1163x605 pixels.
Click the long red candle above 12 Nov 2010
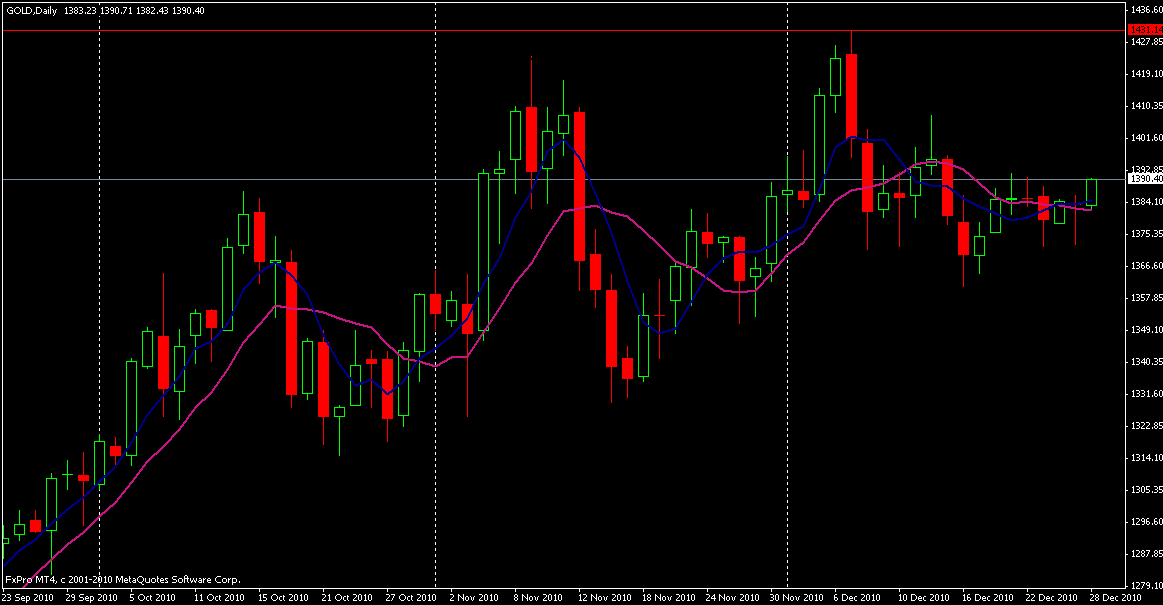click(x=579, y=185)
